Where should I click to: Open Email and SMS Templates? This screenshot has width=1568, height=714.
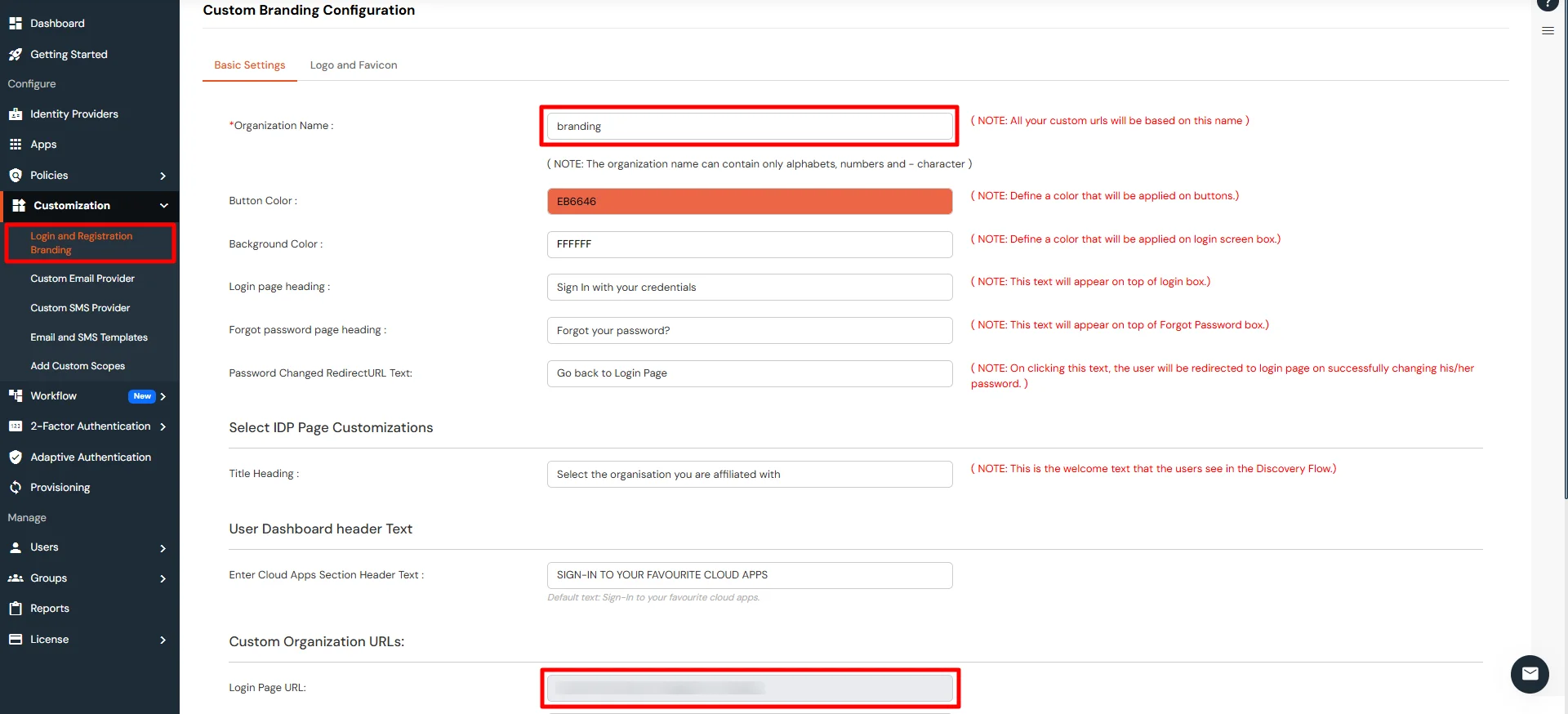coord(89,337)
